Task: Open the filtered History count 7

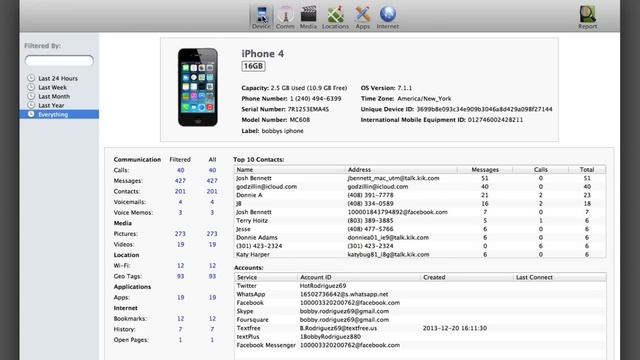Action: pyautogui.click(x=180, y=329)
